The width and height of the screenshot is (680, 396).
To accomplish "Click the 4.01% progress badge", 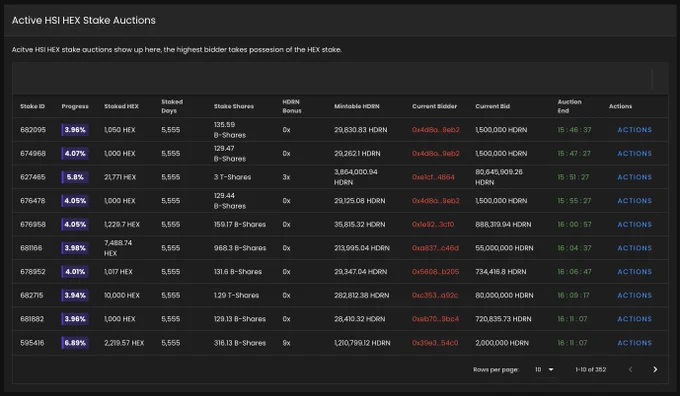I will pyautogui.click(x=75, y=272).
